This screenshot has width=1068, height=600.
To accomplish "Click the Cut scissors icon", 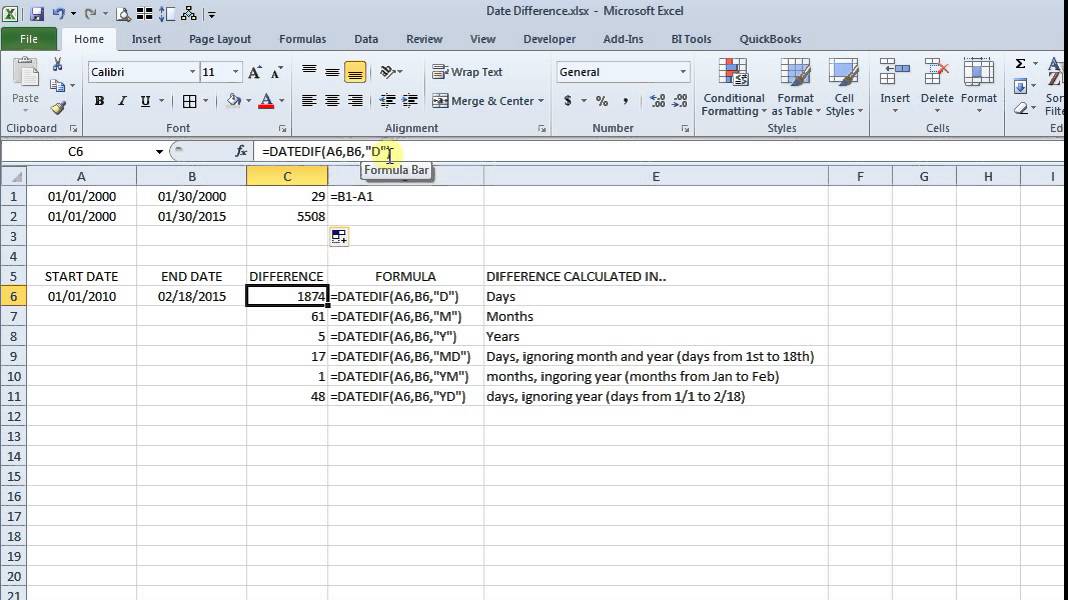I will (x=58, y=65).
